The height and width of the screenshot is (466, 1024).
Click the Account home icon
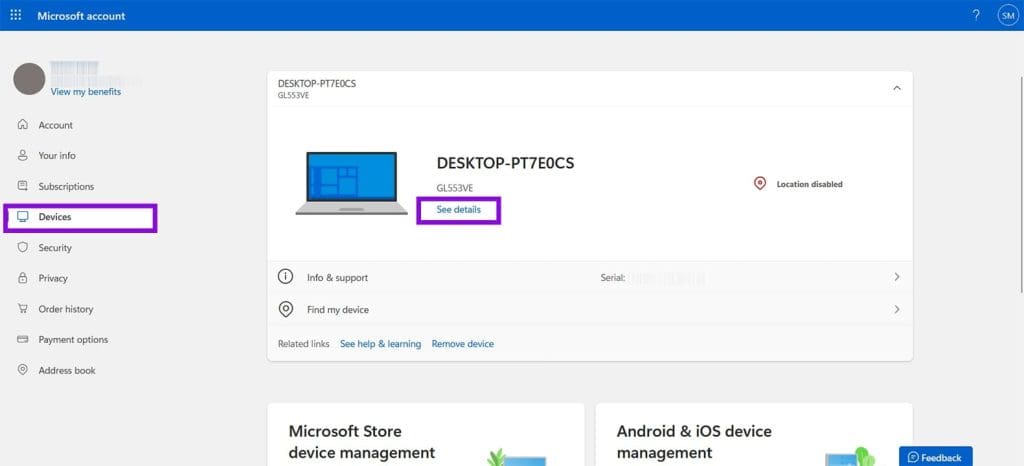pyautogui.click(x=23, y=125)
